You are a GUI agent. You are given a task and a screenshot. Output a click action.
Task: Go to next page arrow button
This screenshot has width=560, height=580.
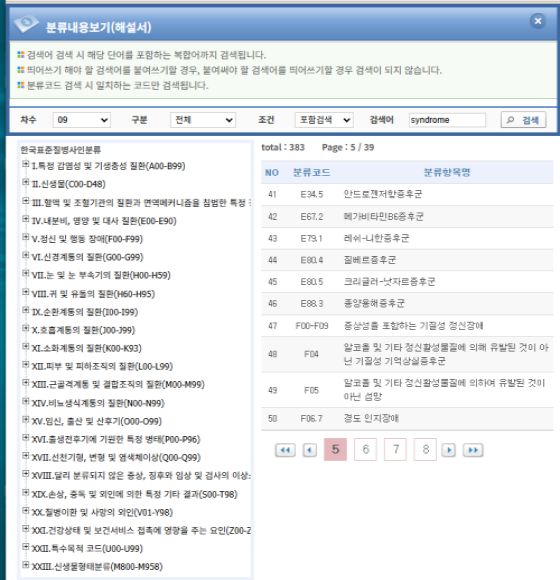pyautogui.click(x=449, y=450)
